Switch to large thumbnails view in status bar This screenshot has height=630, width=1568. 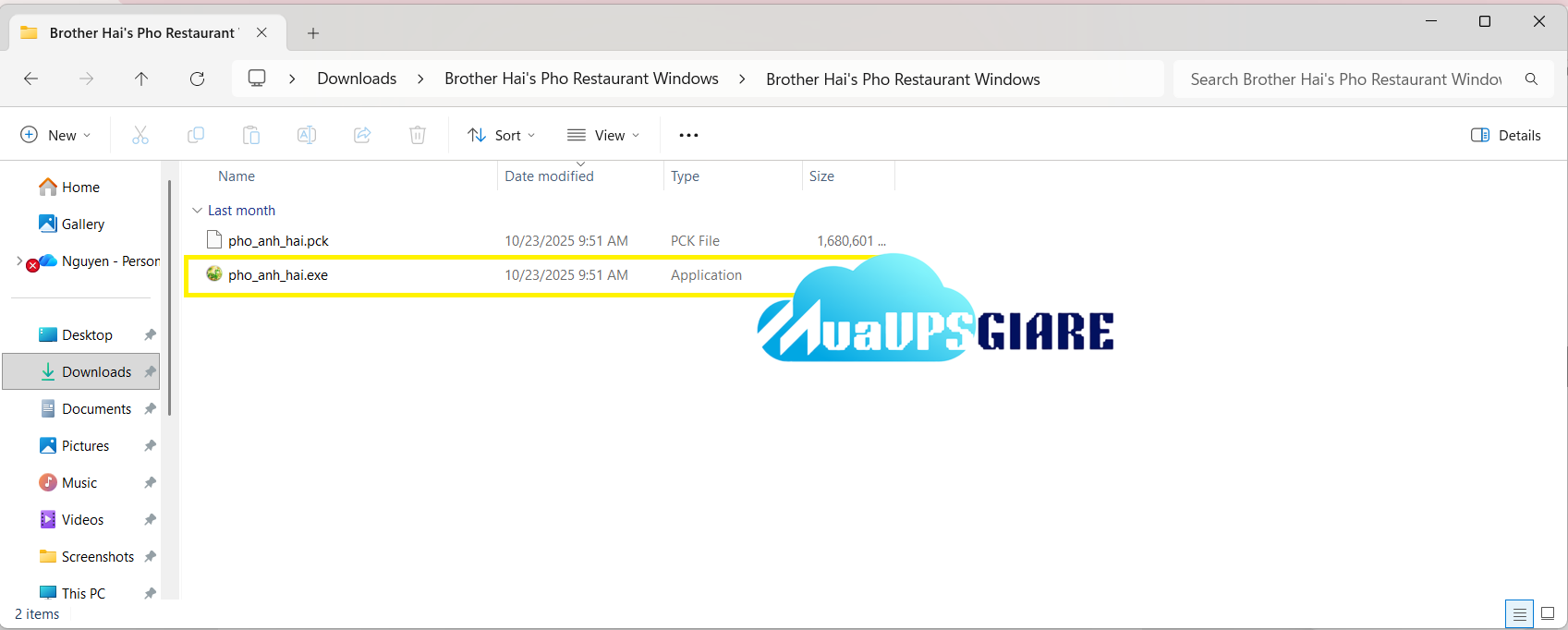(x=1548, y=613)
